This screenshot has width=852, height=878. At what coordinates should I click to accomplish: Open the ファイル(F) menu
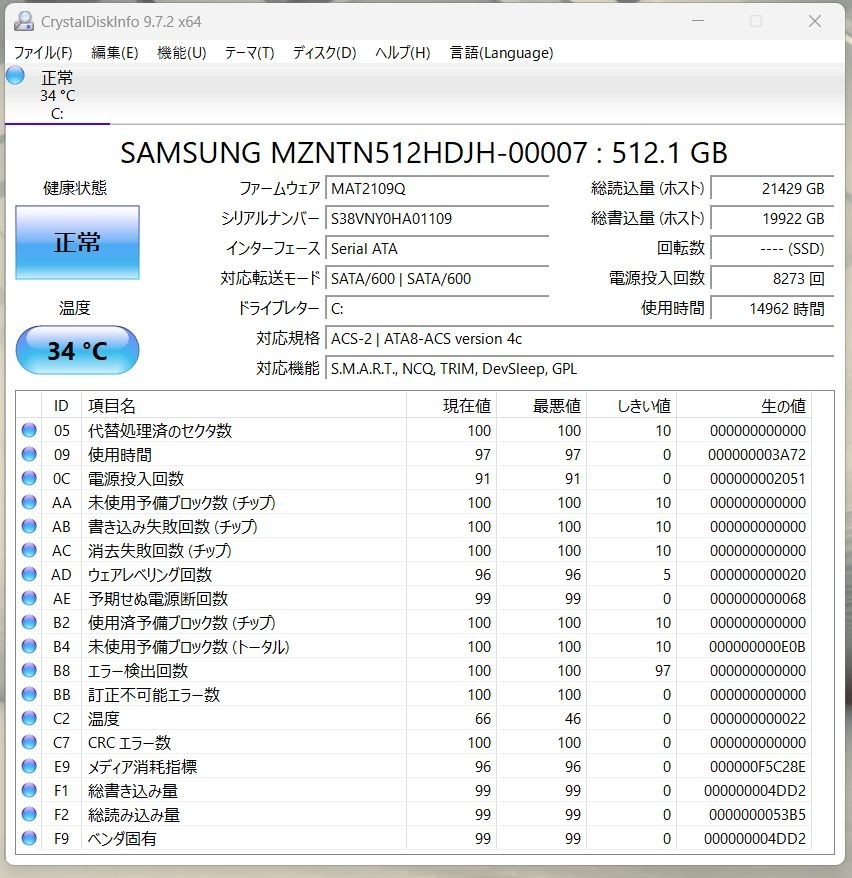point(43,53)
